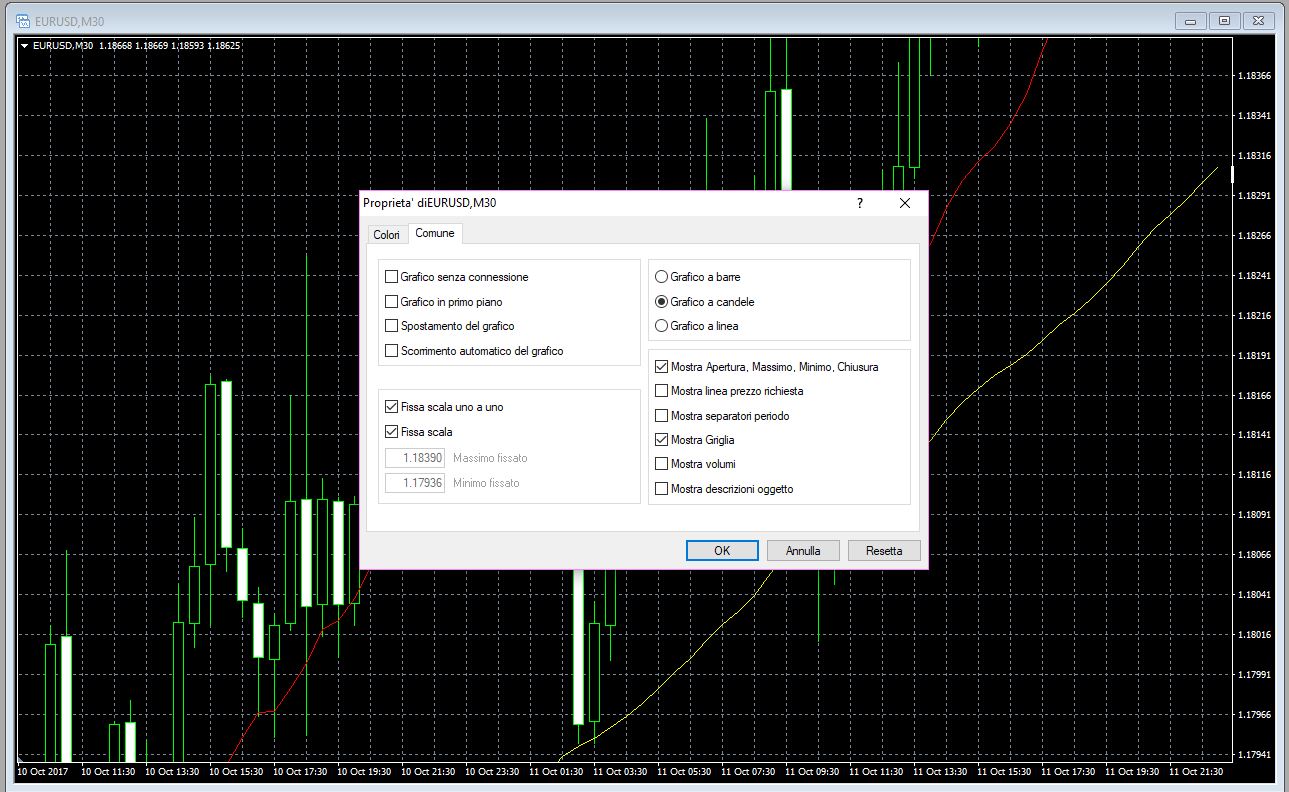The height and width of the screenshot is (792, 1289).
Task: Click time label 11 Oct 21:30
Action: (1197, 772)
